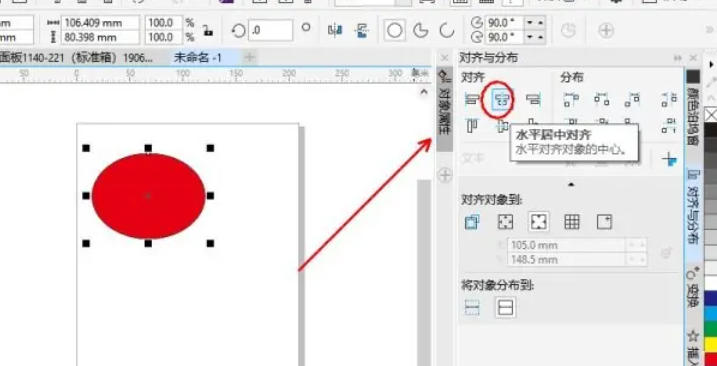
Task: Pick the green palette swatch
Action: (711, 329)
